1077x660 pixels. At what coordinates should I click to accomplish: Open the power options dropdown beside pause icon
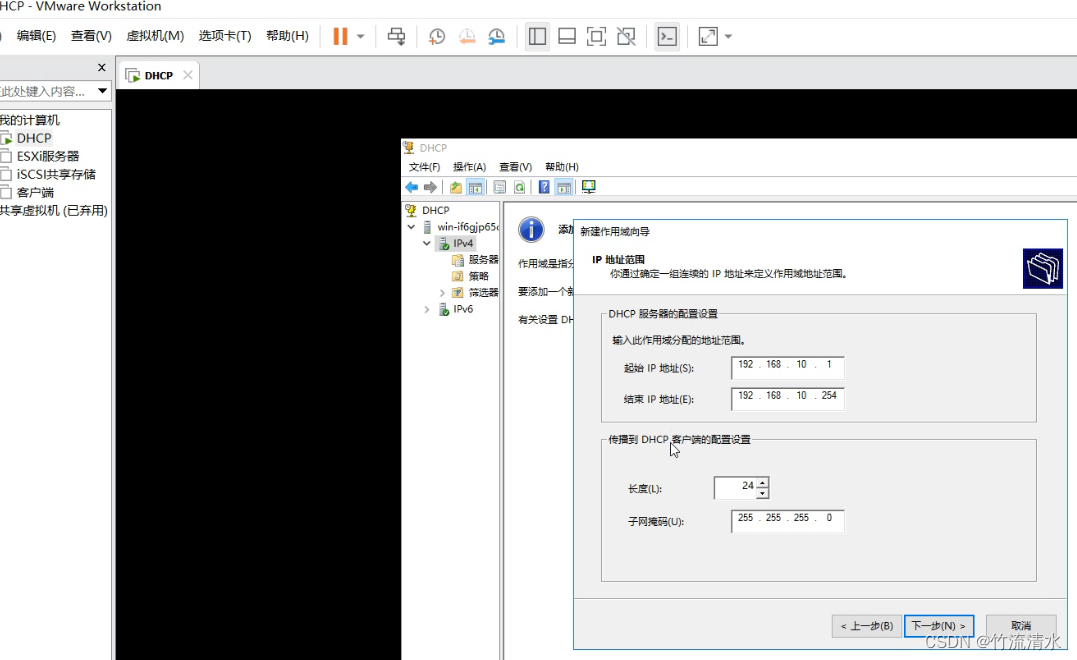pyautogui.click(x=361, y=36)
